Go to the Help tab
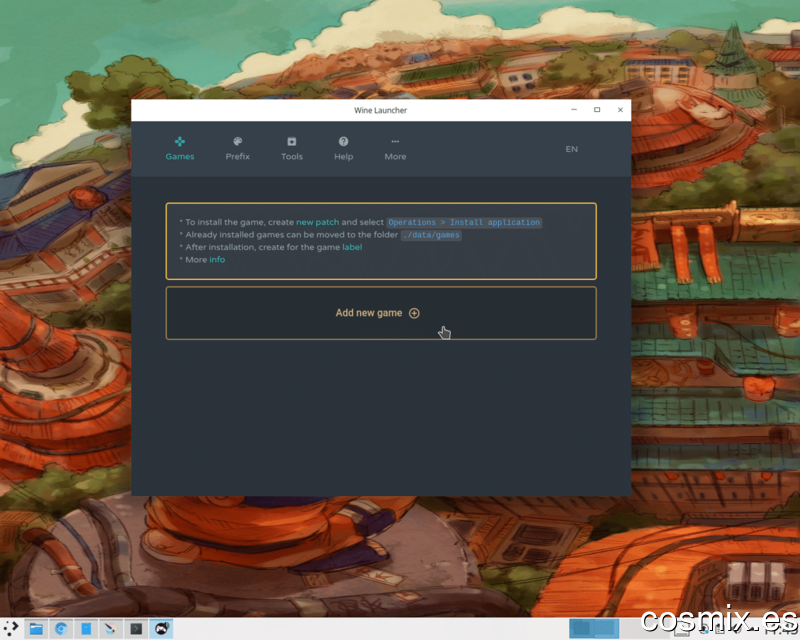Screen dimensions: 800x640 pyautogui.click(x=343, y=149)
